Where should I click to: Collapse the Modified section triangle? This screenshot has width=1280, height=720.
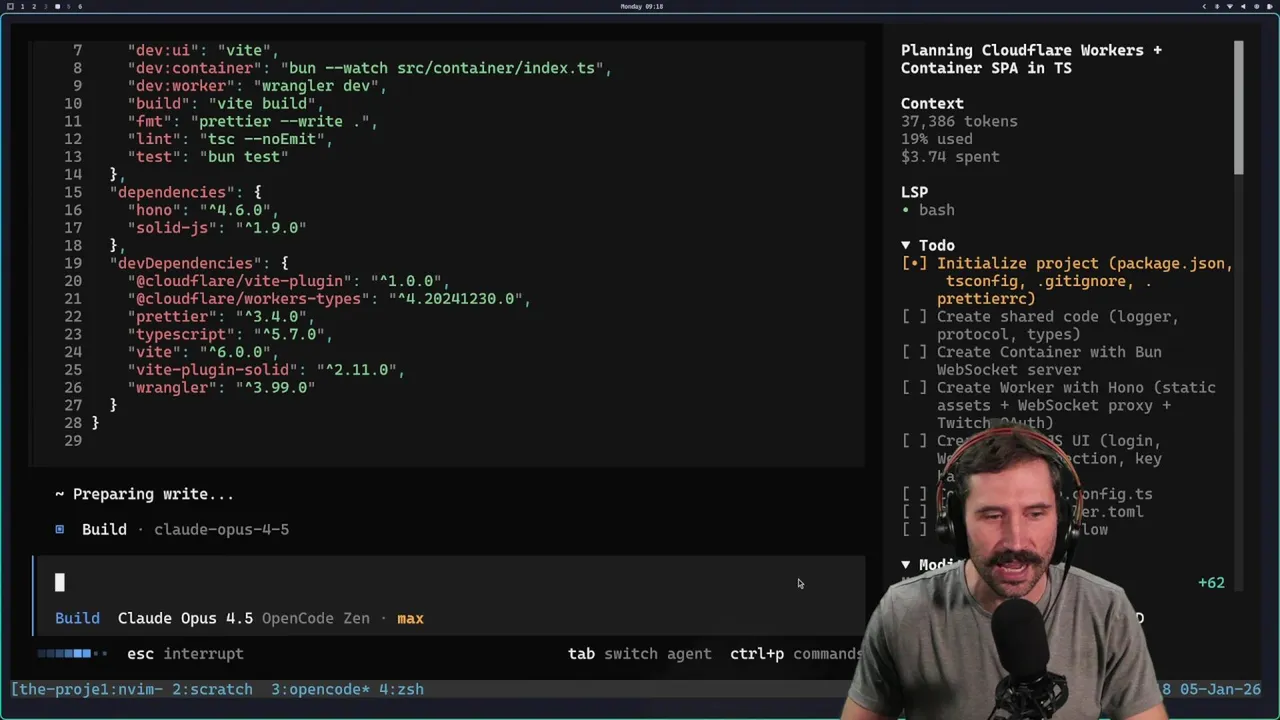(906, 565)
